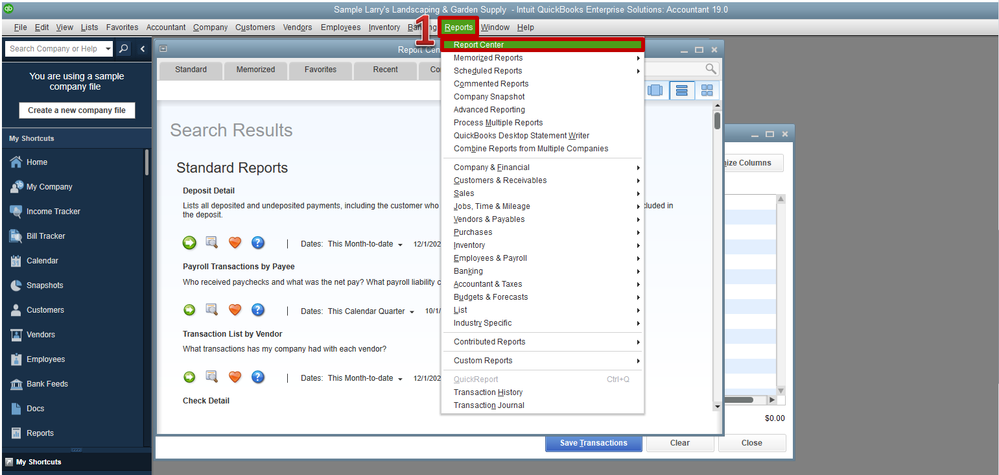Switch Report Center to carousel view
This screenshot has width=999, height=475.
point(655,90)
